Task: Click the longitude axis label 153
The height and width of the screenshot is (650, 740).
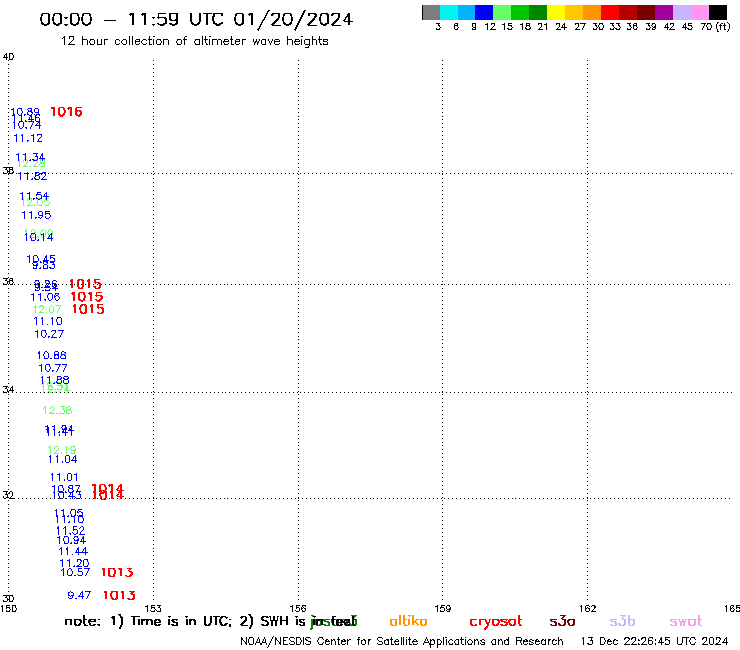Action: point(153,608)
